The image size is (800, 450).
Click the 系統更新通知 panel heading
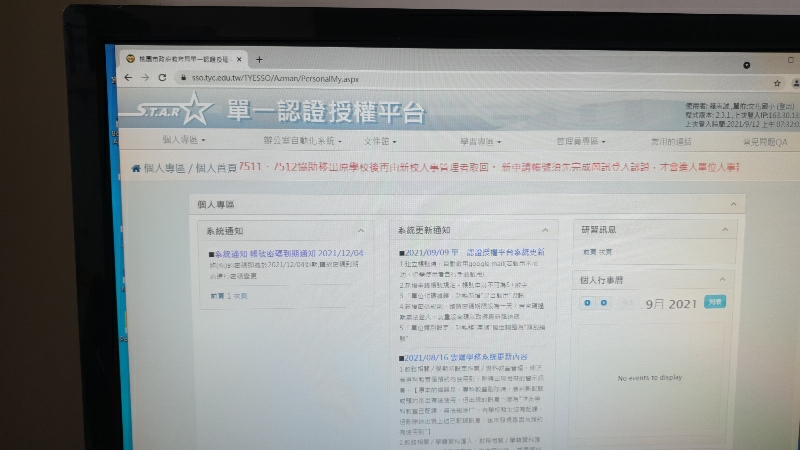coord(424,231)
